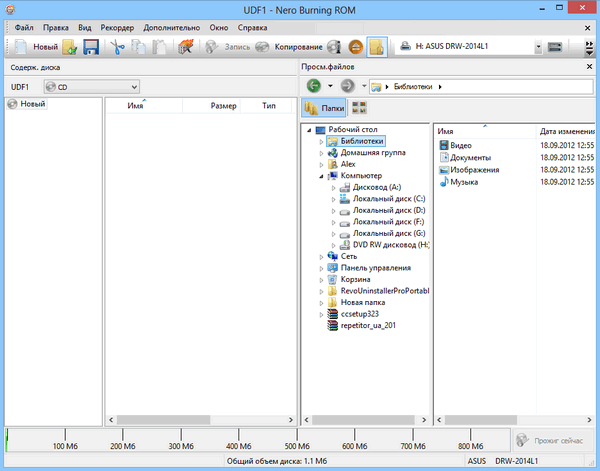Click the grey Forward arrow in file browser
Image resolution: width=600 pixels, height=471 pixels.
click(346, 86)
